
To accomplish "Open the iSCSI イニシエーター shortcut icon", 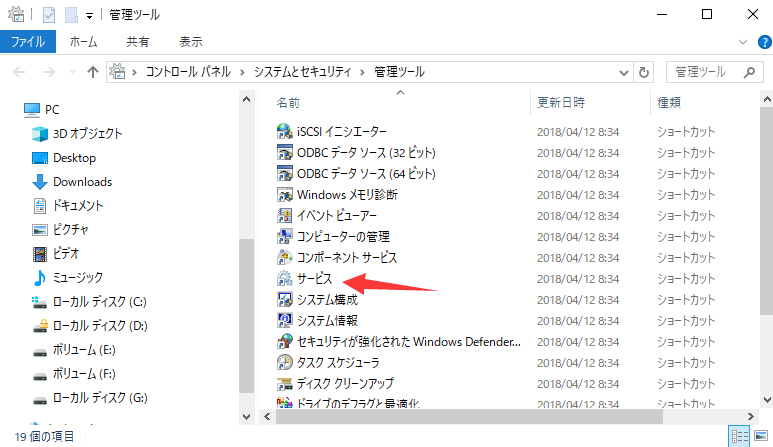I will (x=284, y=132).
